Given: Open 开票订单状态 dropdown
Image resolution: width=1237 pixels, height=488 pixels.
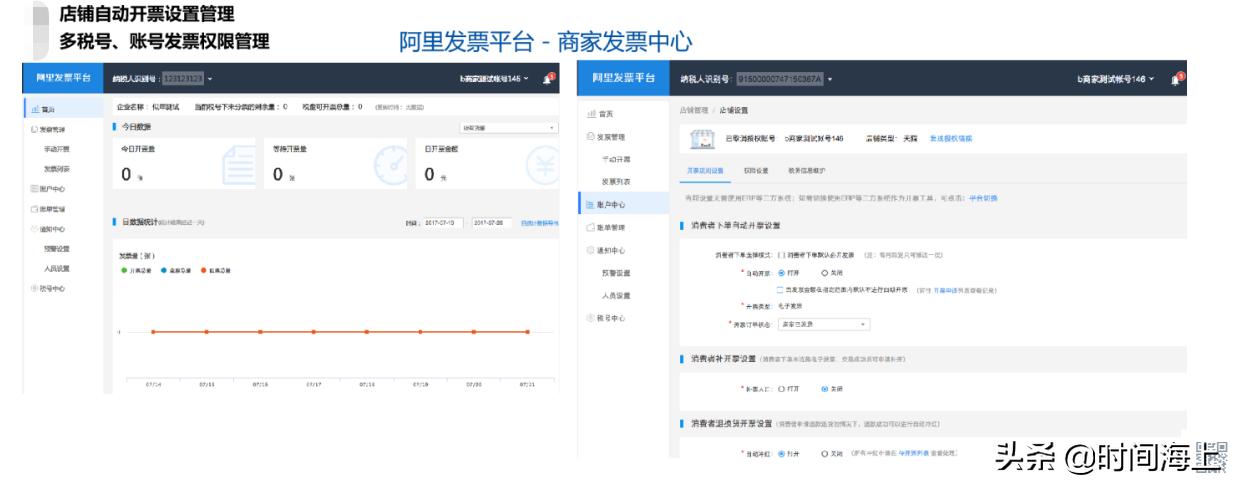Looking at the screenshot, I should tap(823, 324).
